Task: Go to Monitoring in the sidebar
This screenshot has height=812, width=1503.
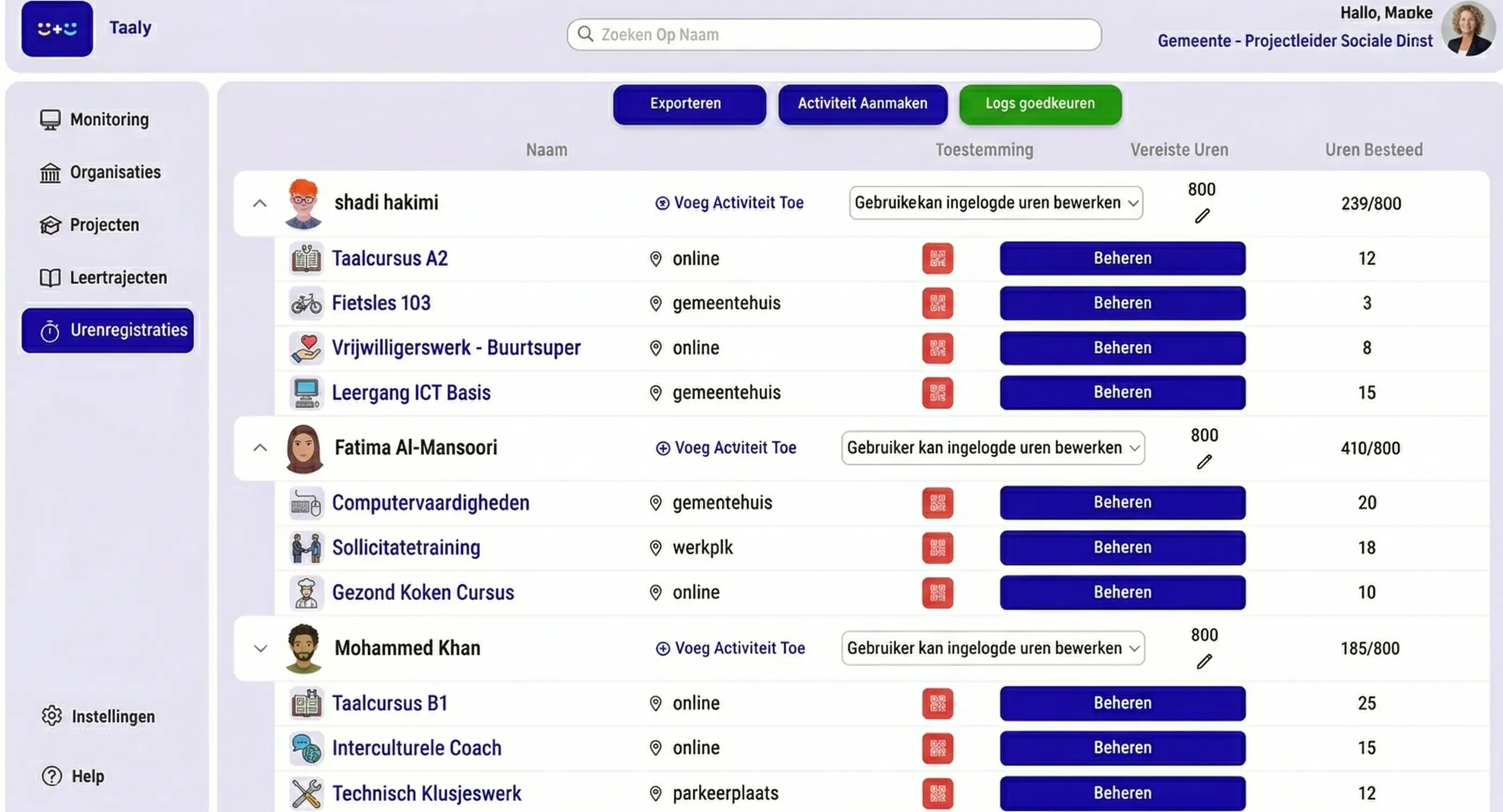Action: point(94,119)
